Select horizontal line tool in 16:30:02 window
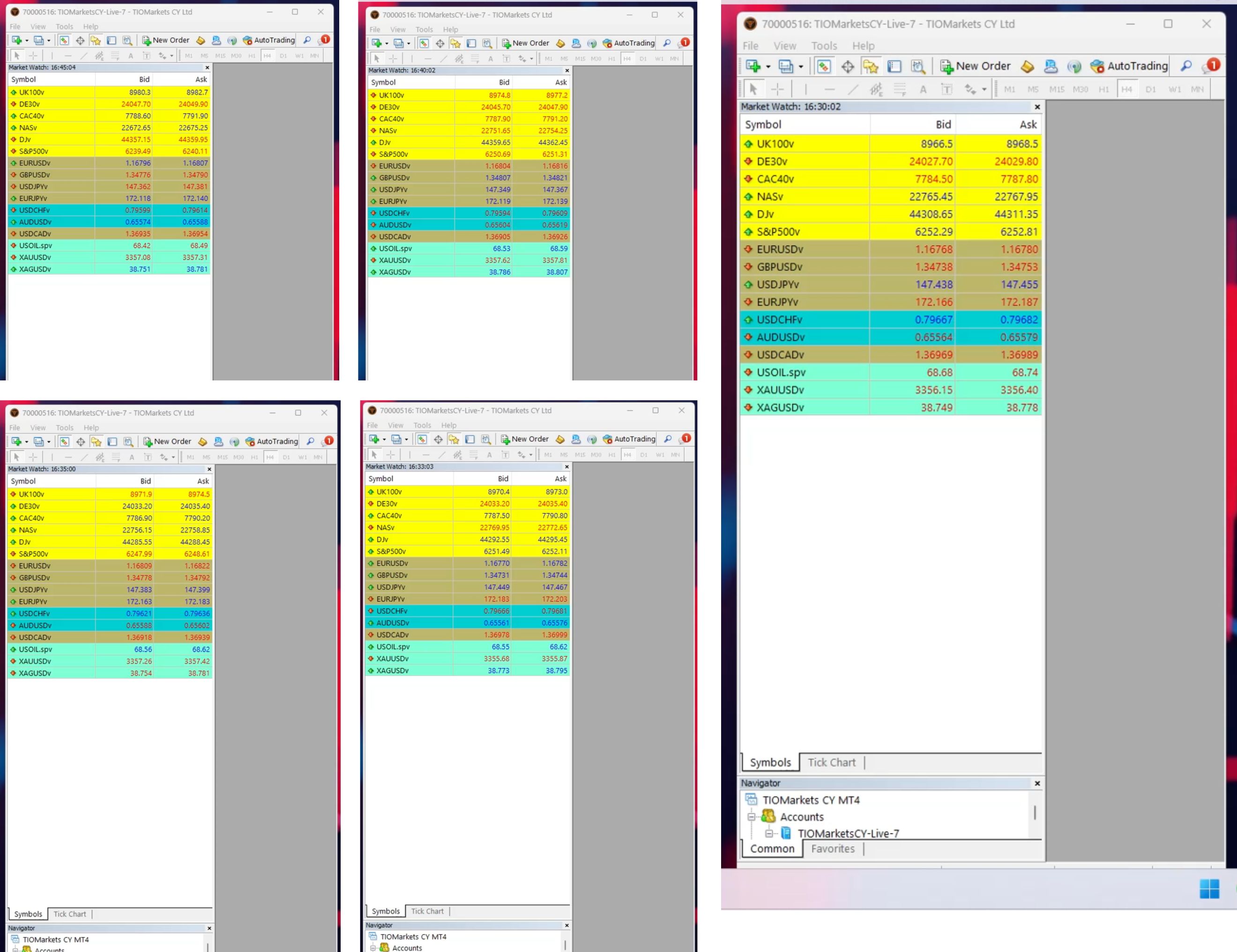Screen dimensions: 1237x952 tap(829, 89)
